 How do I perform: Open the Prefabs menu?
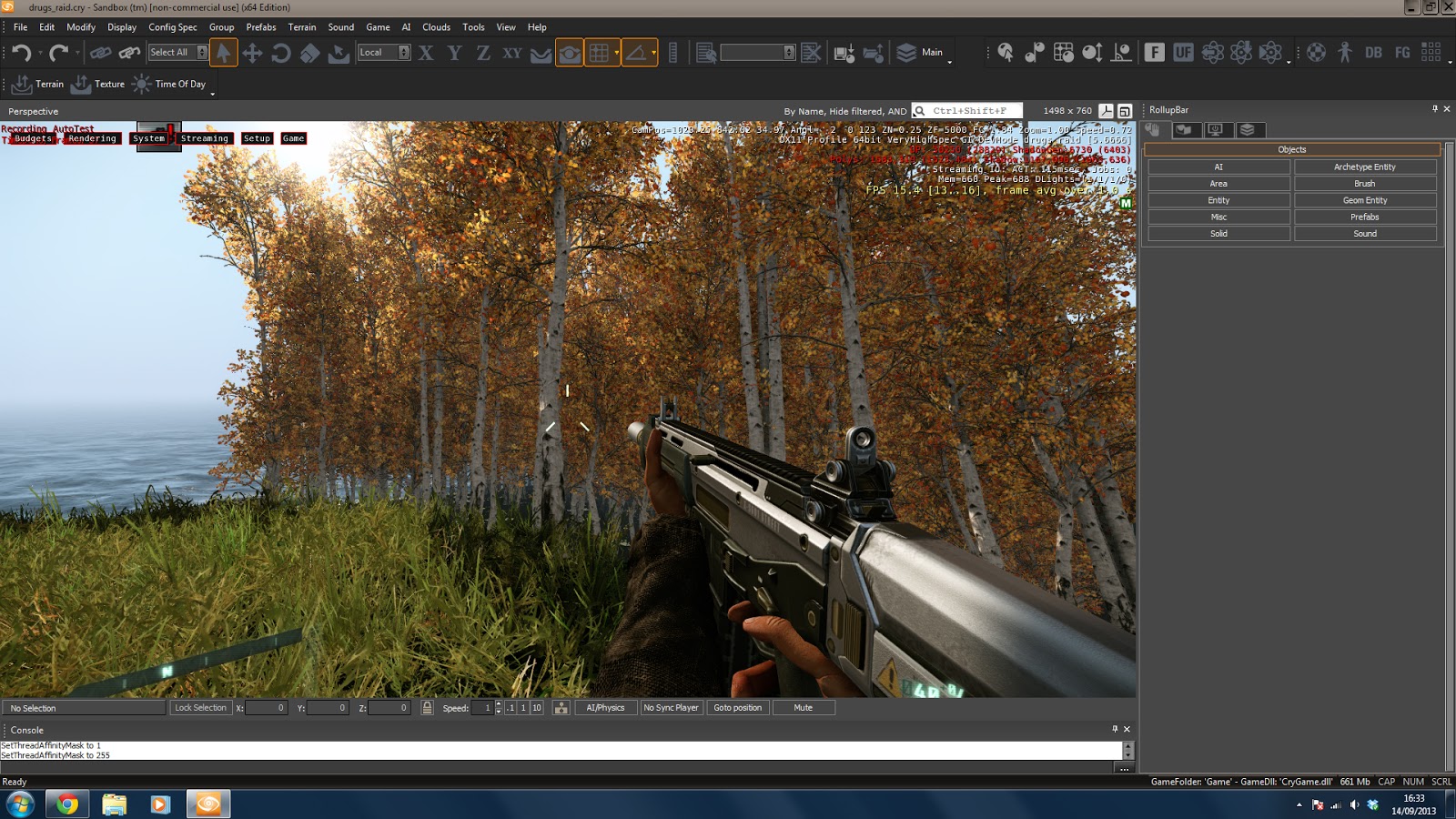[x=260, y=27]
